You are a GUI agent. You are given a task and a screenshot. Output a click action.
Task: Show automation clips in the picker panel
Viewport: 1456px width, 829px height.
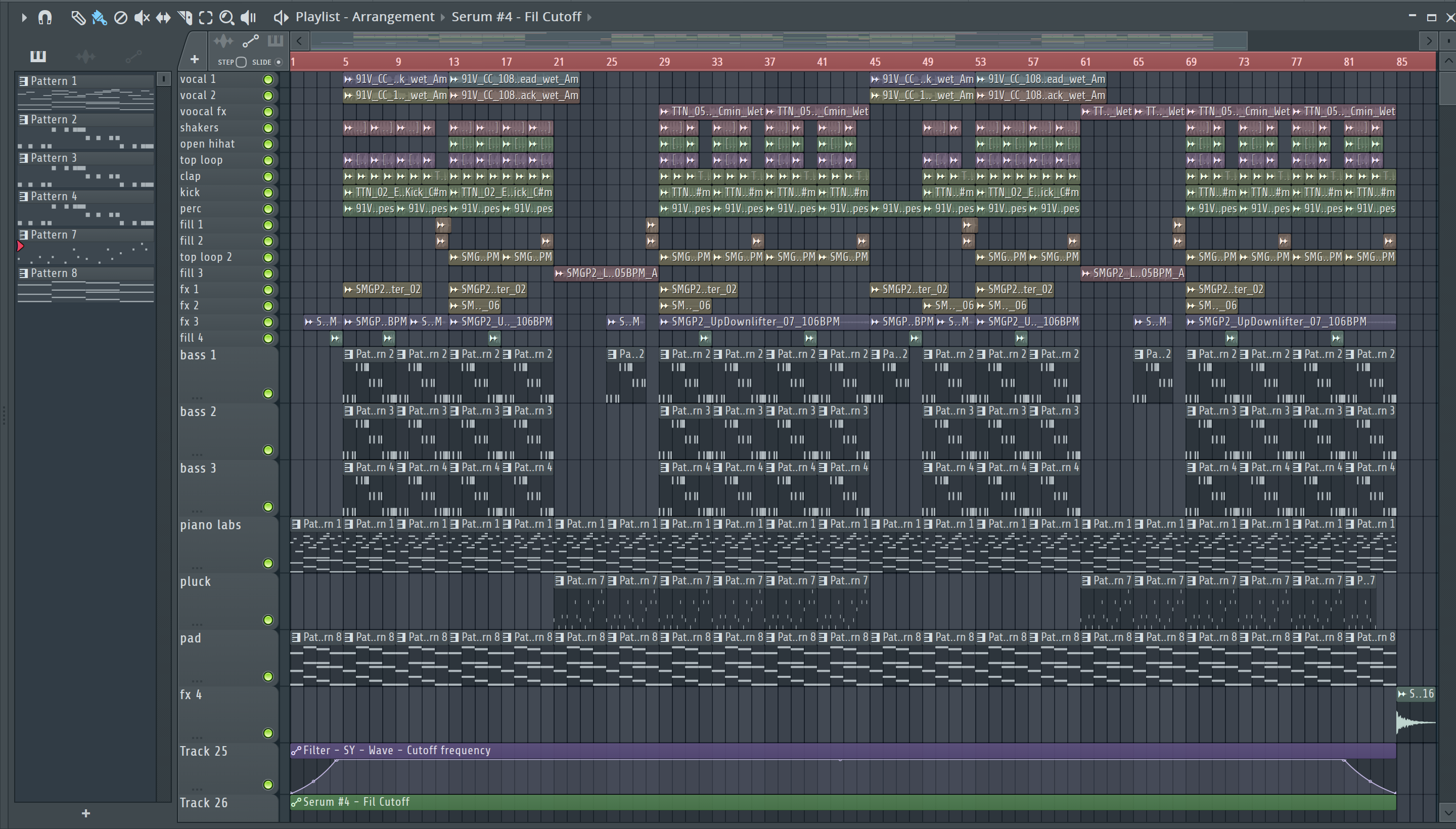133,56
